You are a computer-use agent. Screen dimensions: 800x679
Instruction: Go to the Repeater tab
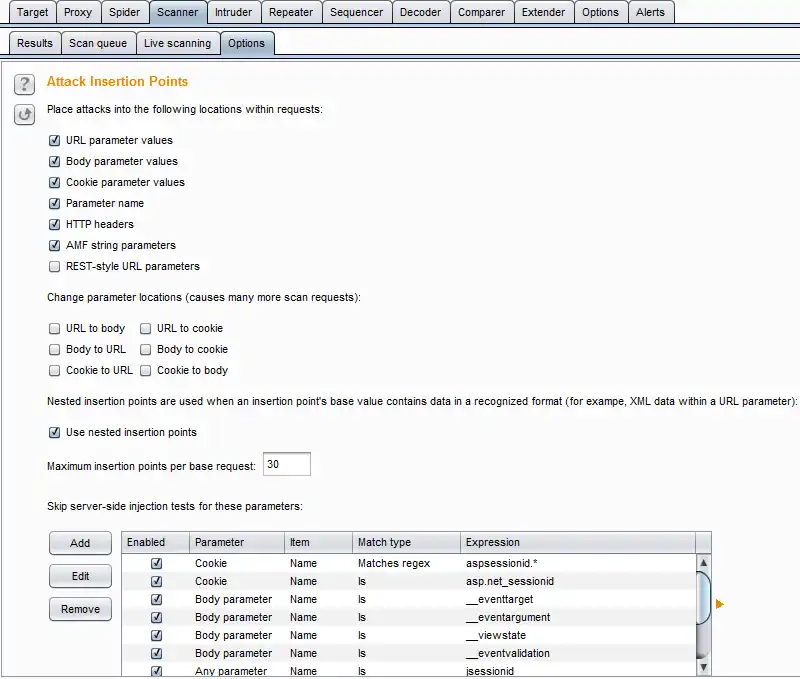coord(291,12)
